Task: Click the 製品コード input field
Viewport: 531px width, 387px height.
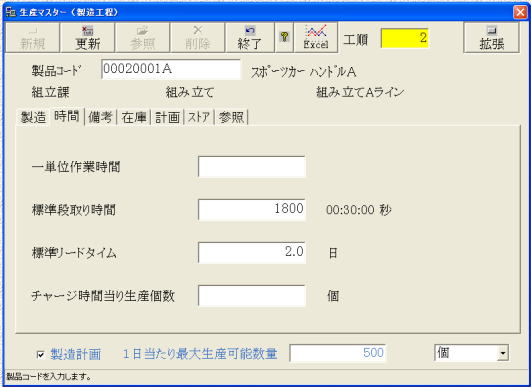Action: (x=171, y=69)
